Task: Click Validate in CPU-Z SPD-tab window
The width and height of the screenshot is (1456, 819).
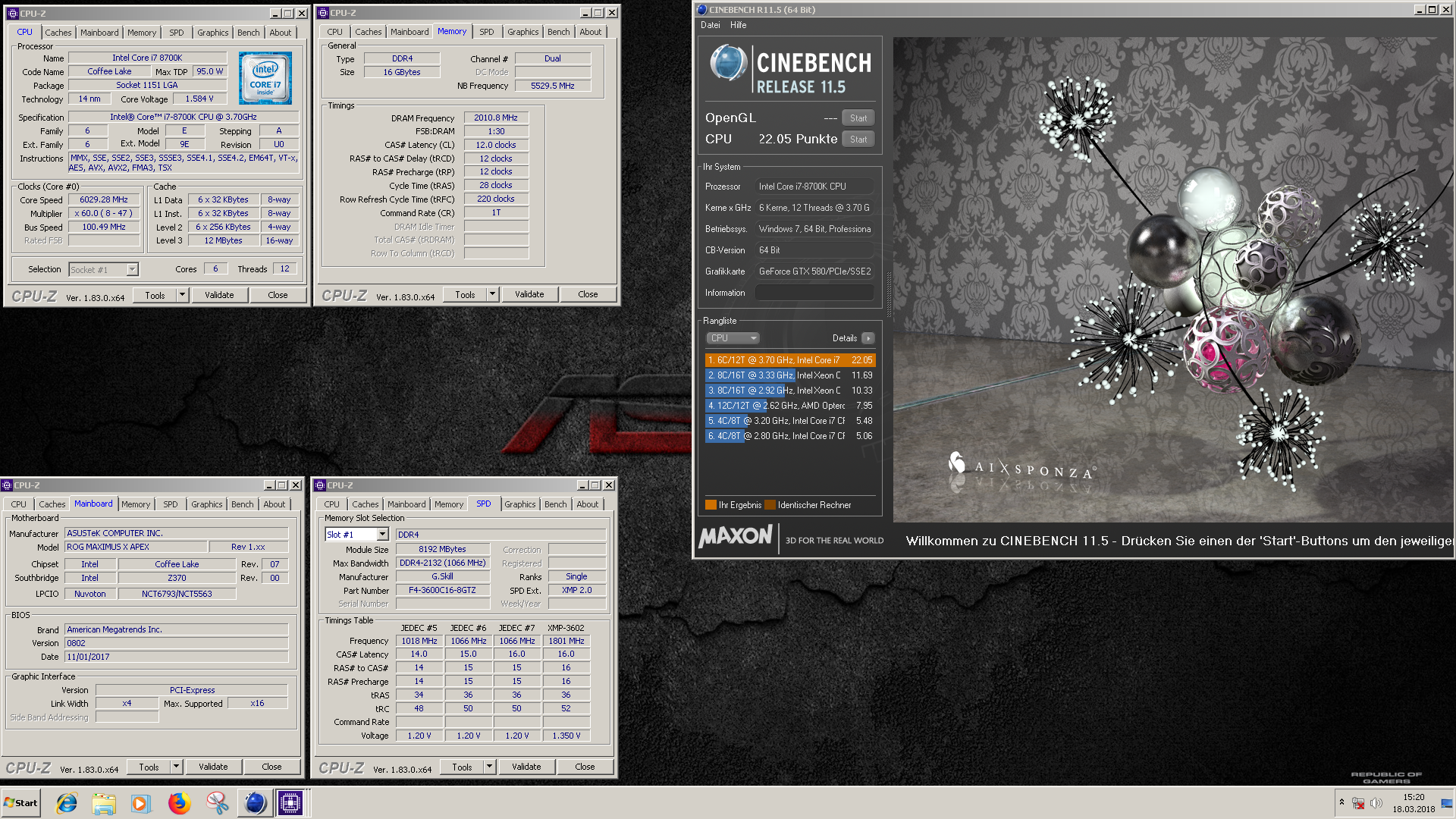Action: (x=526, y=767)
